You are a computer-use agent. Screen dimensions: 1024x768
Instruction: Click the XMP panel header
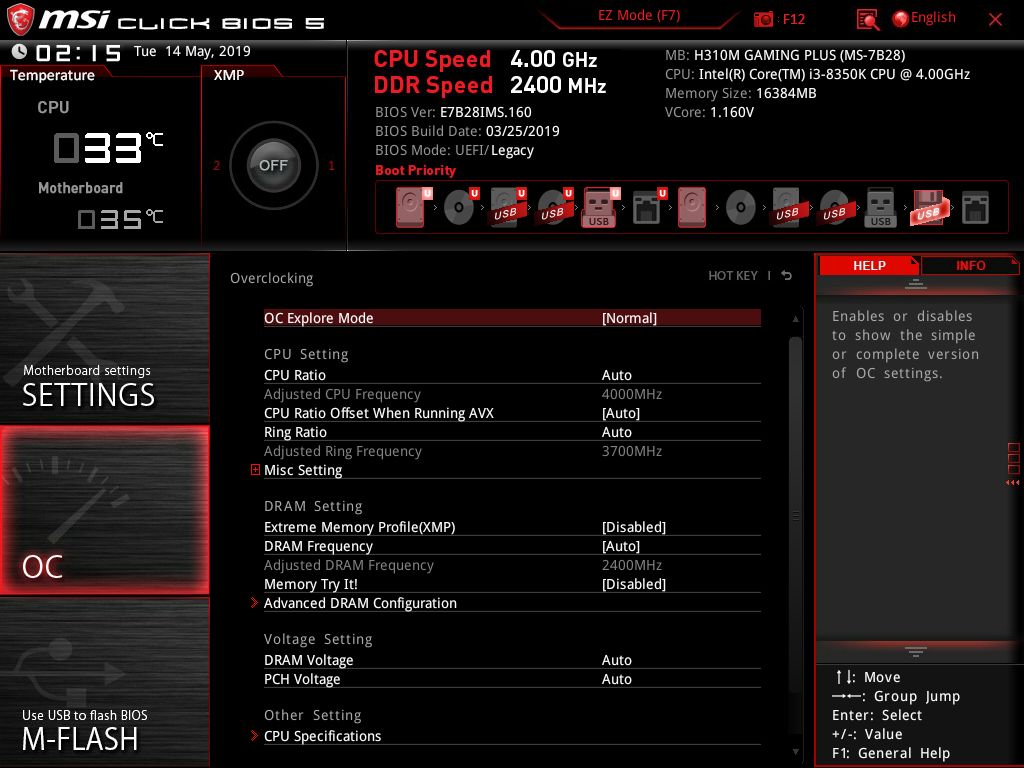coord(229,74)
